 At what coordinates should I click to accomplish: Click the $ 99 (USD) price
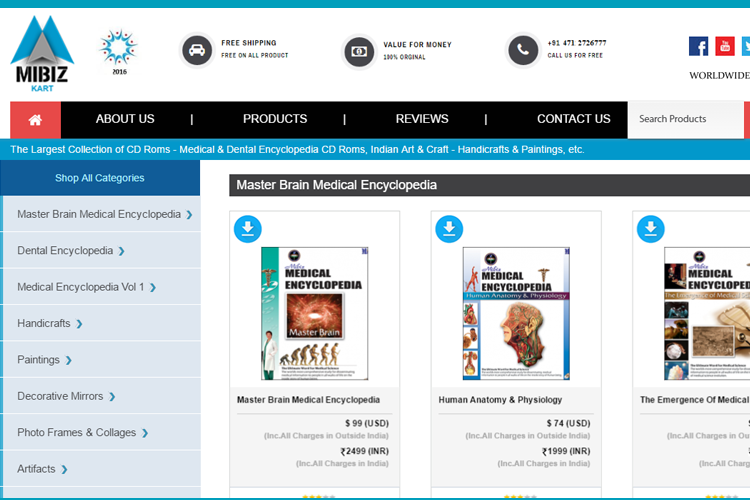coord(367,423)
